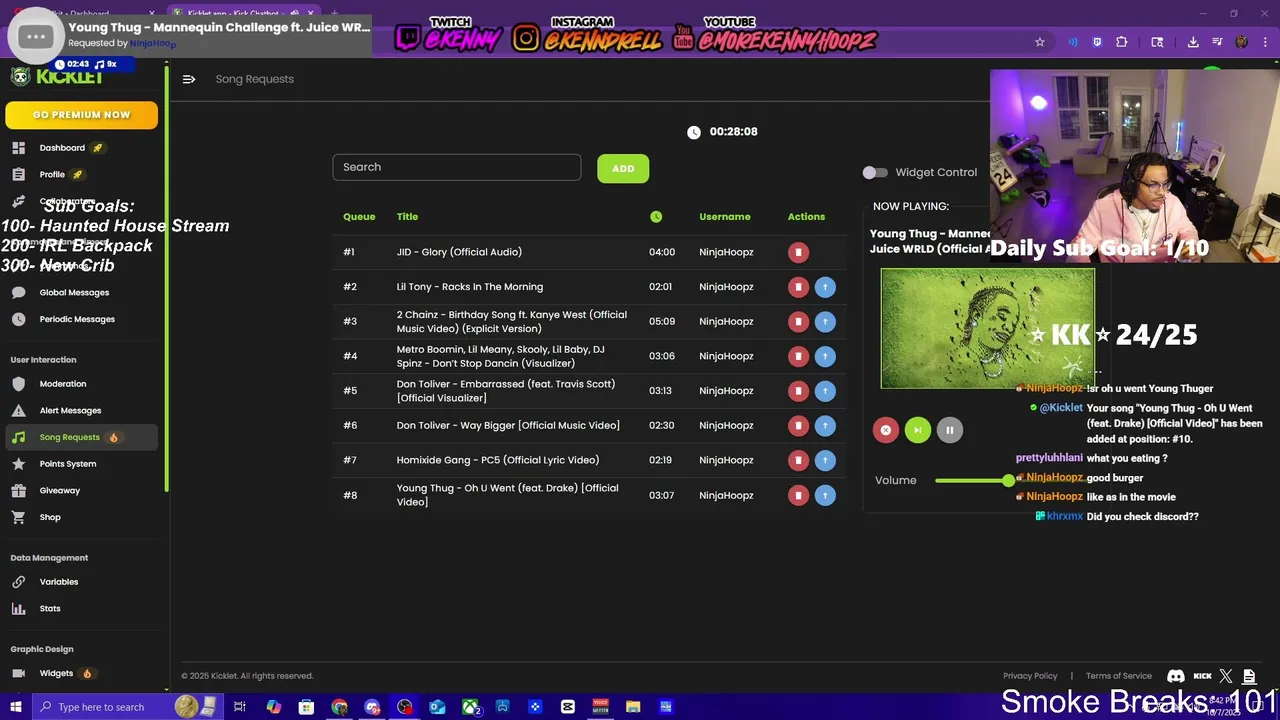Image resolution: width=1280 pixels, height=720 pixels.
Task: Open Stats under Data Management
Action: coord(82,608)
